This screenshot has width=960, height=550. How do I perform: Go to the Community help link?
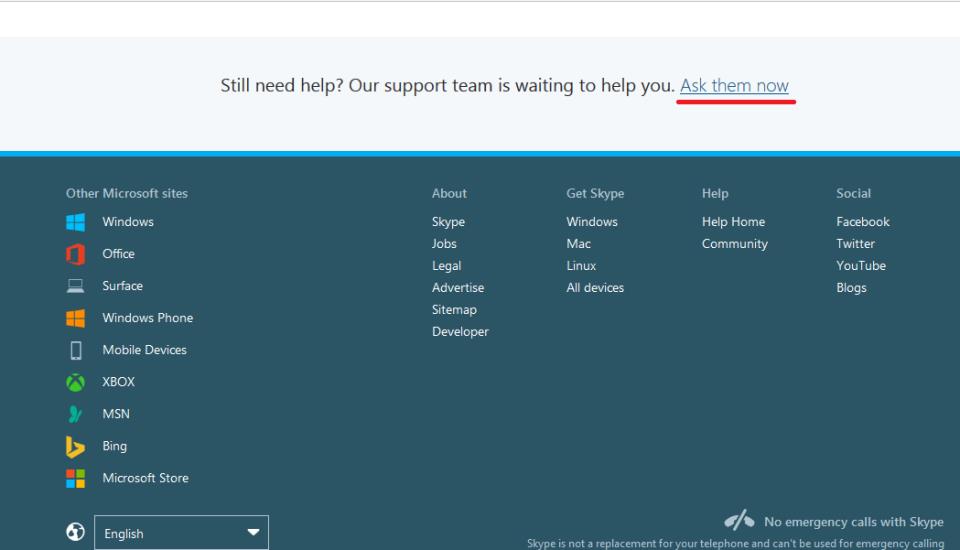point(734,244)
